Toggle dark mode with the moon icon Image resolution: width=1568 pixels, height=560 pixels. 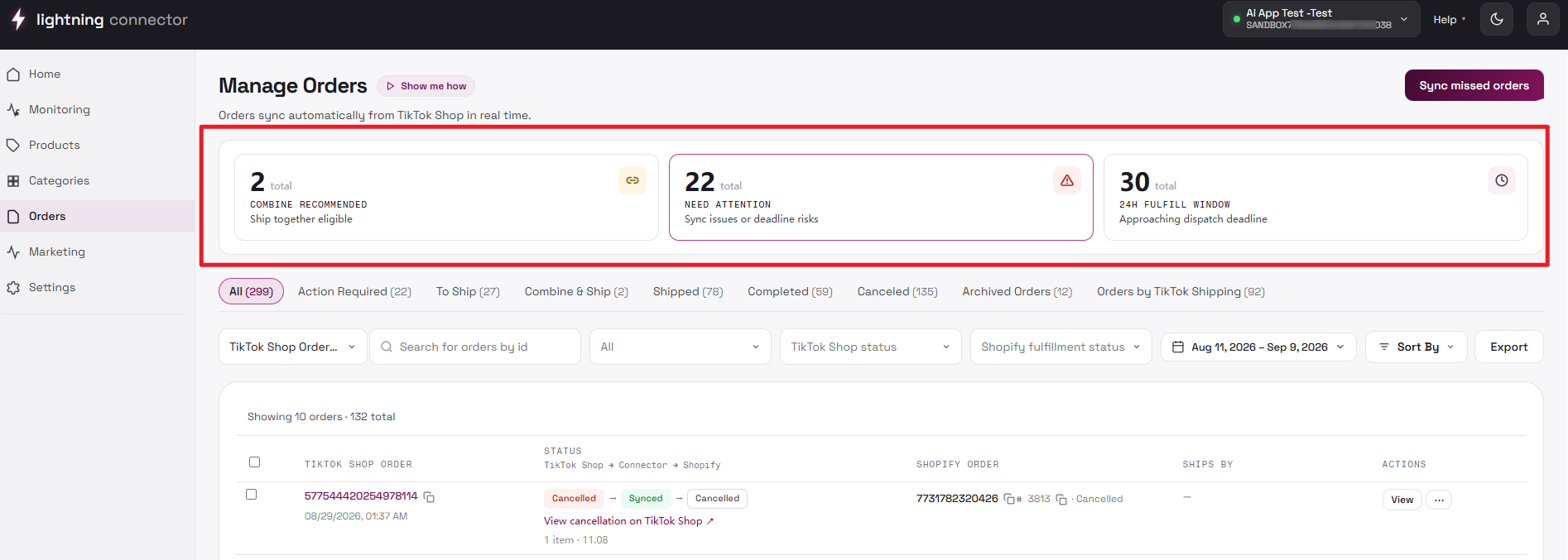click(1497, 19)
